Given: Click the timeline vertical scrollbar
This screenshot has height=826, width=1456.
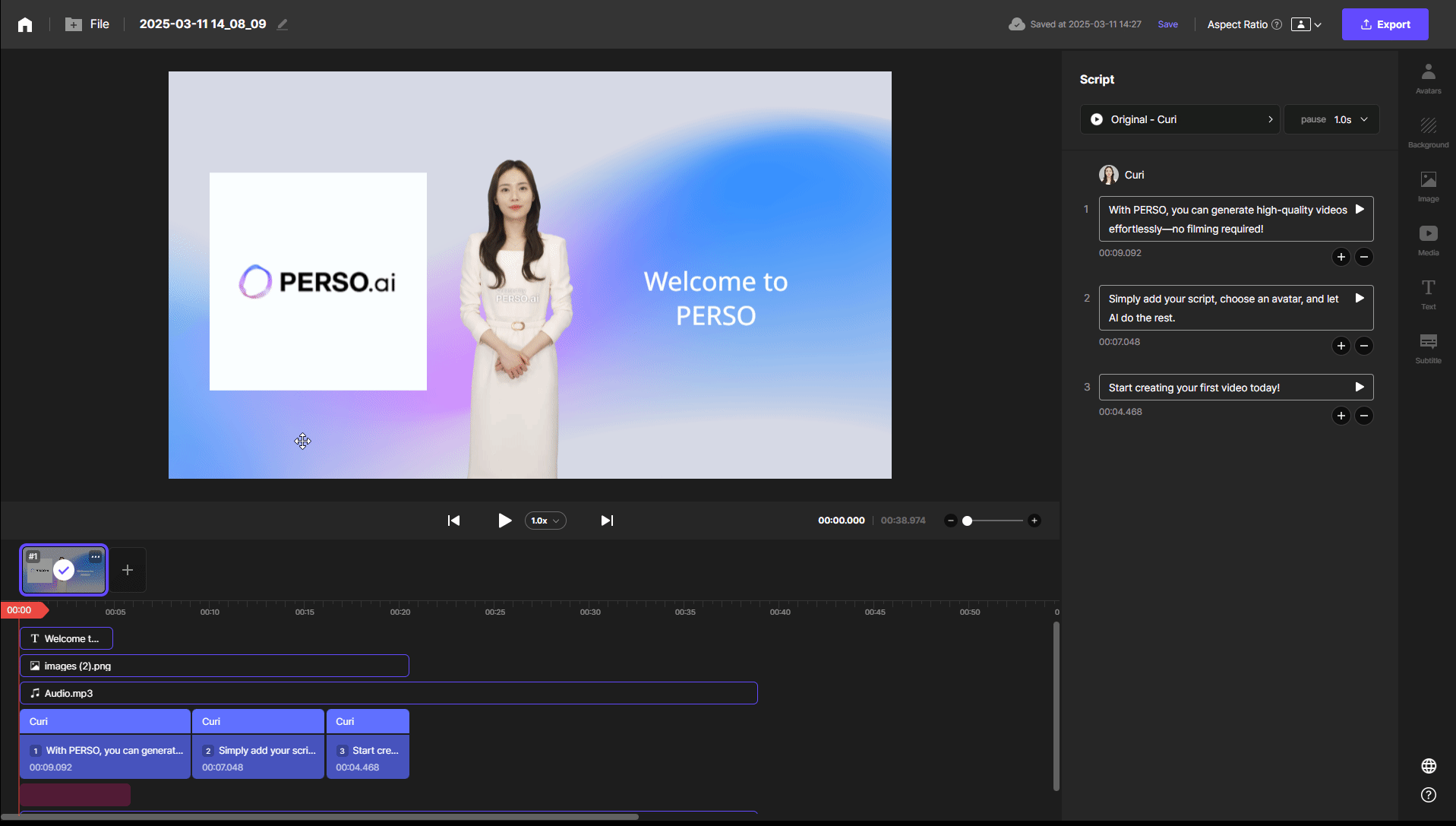Looking at the screenshot, I should pyautogui.click(x=1056, y=706).
